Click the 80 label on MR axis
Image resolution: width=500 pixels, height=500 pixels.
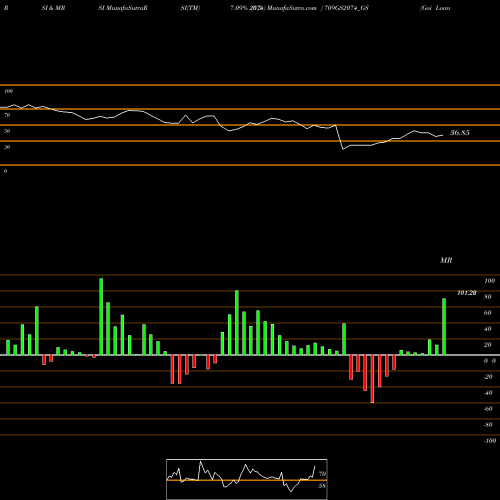(488, 297)
